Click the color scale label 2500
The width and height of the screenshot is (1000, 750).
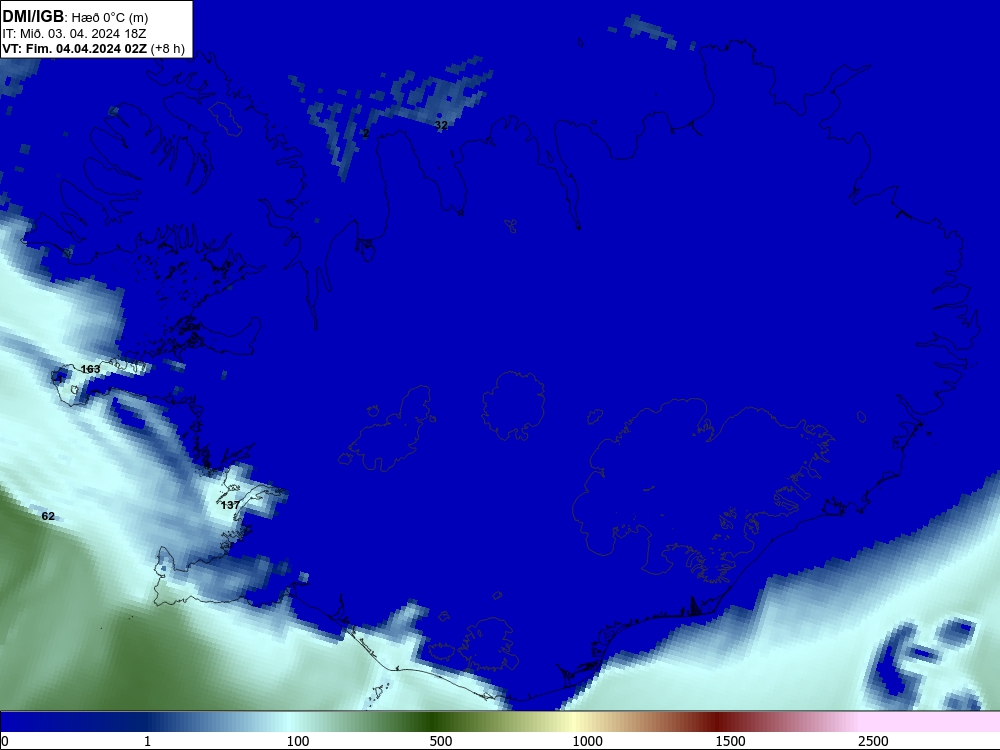coord(873,741)
